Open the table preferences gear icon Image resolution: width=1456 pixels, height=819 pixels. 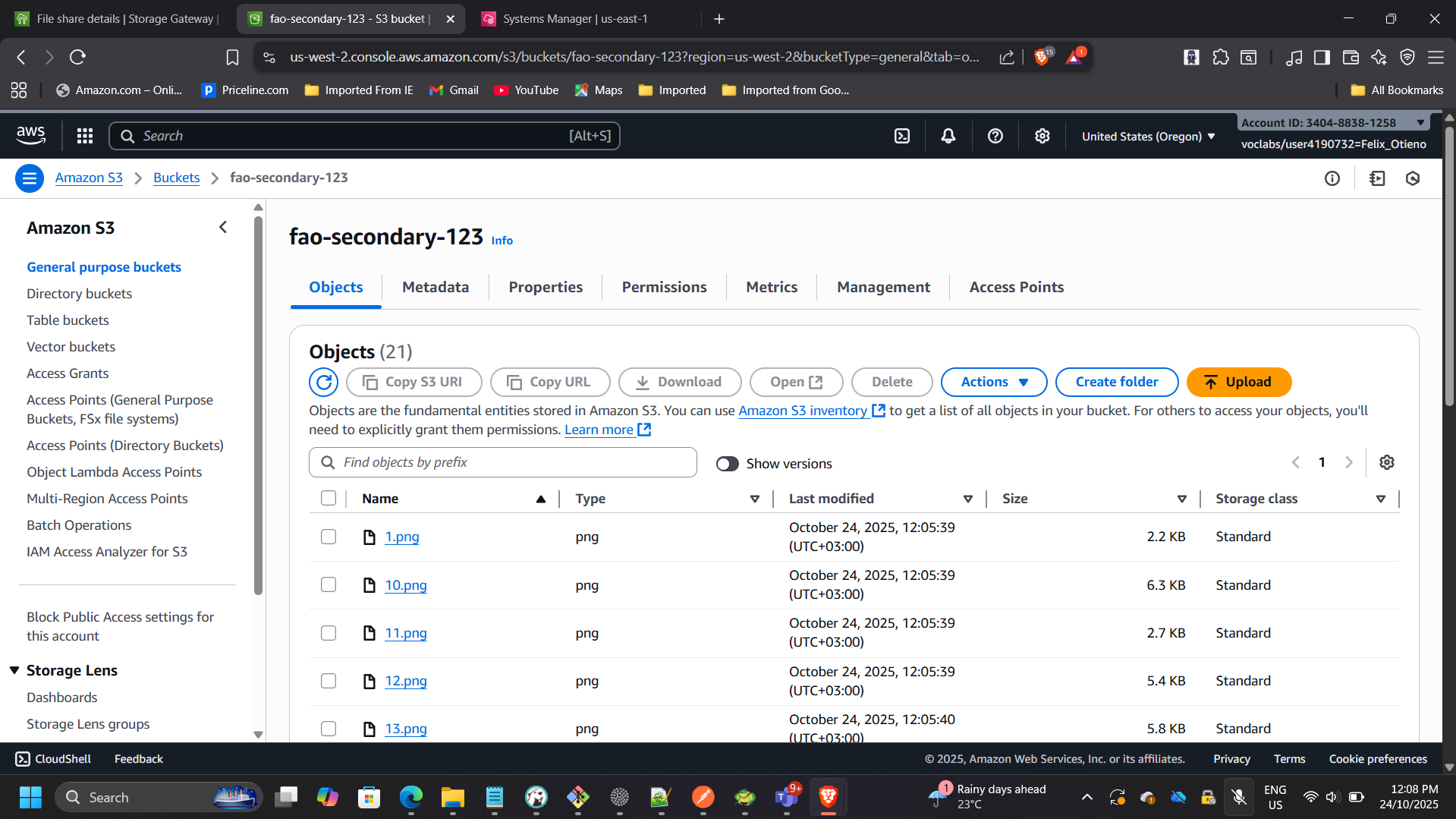pyautogui.click(x=1386, y=462)
